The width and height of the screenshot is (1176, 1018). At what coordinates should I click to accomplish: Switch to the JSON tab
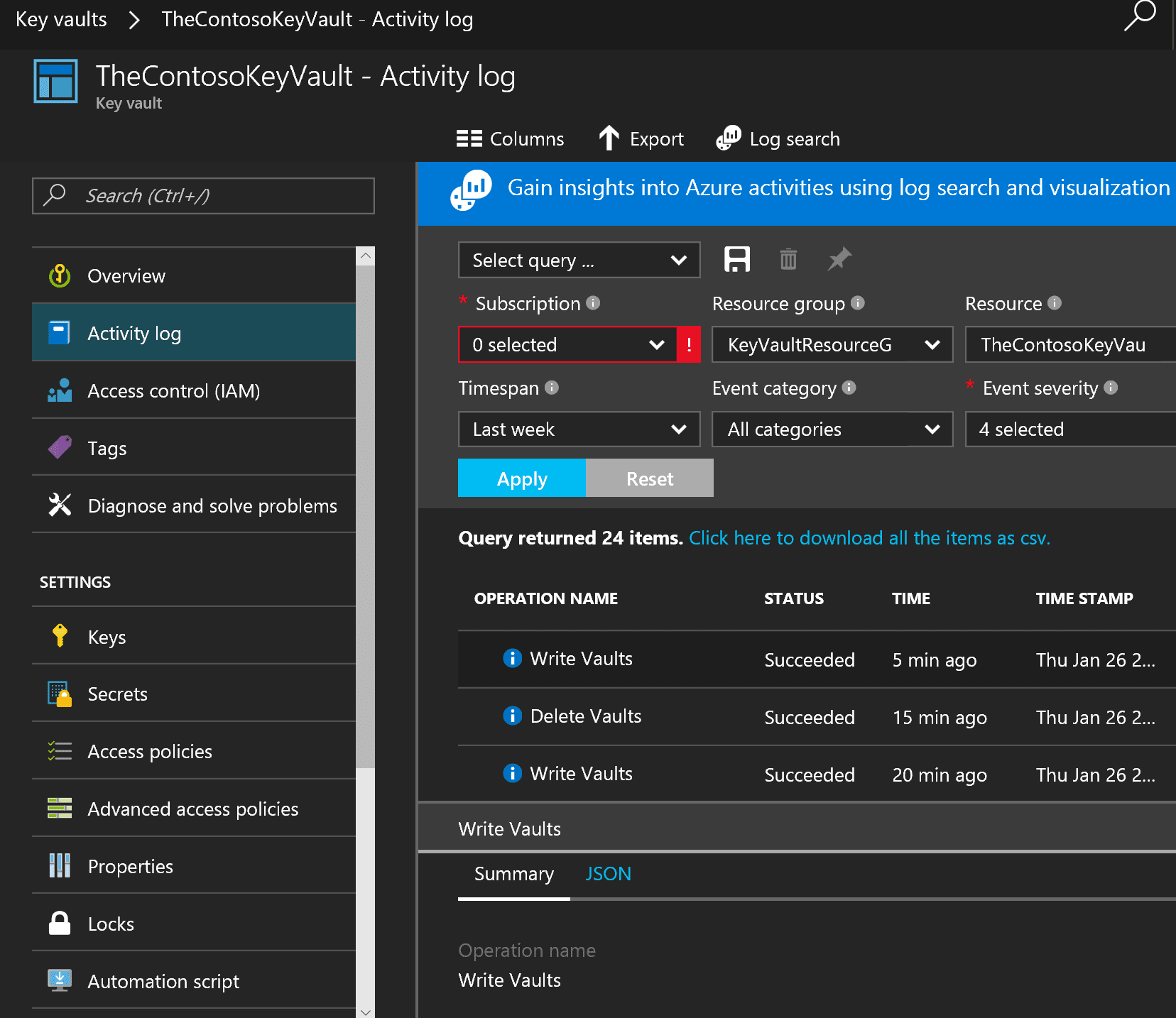tap(608, 874)
